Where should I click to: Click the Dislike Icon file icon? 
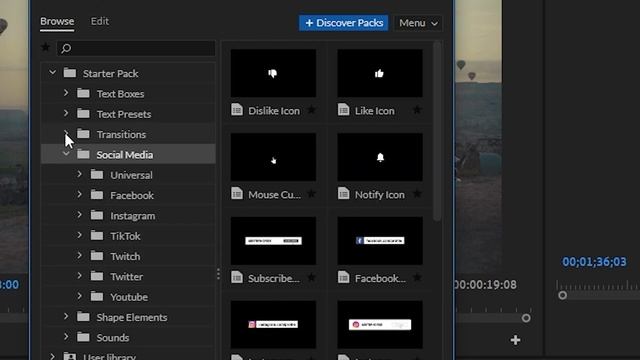pyautogui.click(x=237, y=110)
